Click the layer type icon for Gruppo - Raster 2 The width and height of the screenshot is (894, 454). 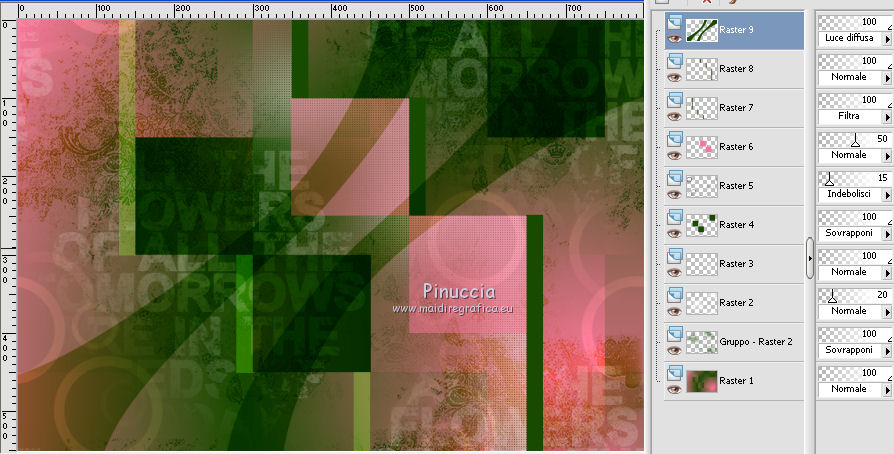click(x=674, y=334)
